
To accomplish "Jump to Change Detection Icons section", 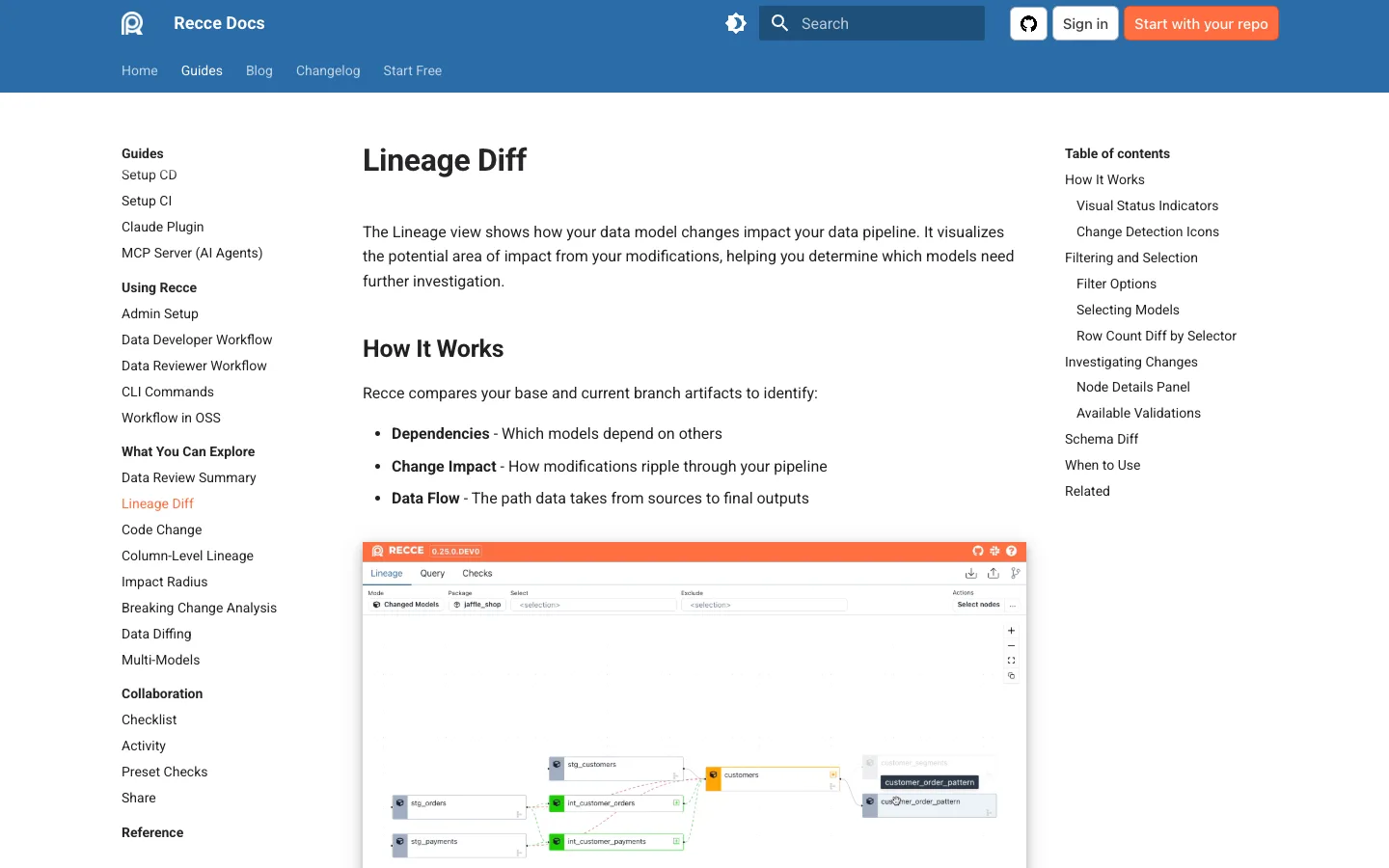I will pos(1148,231).
